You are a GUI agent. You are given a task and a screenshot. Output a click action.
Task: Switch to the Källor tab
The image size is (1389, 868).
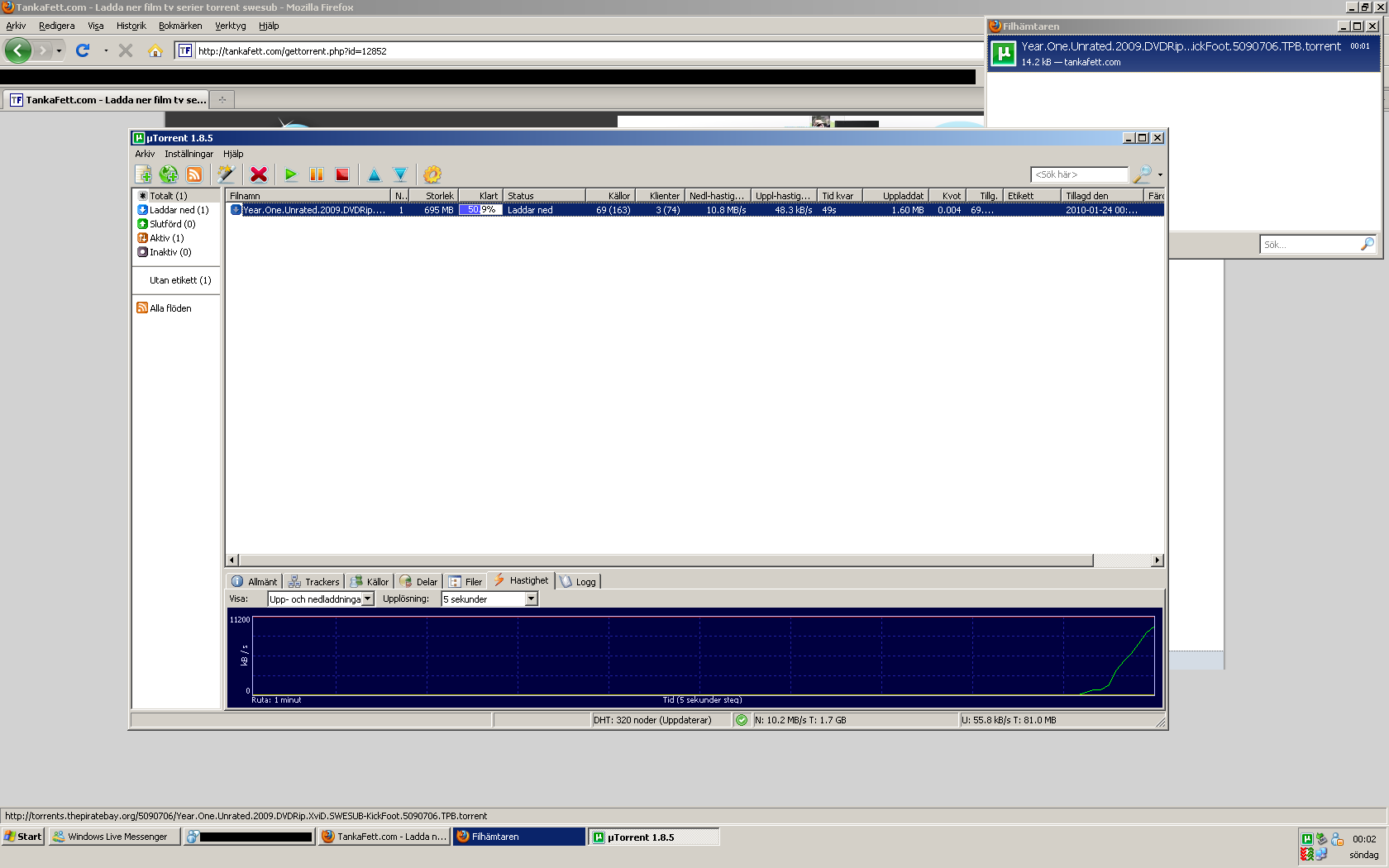coord(369,581)
